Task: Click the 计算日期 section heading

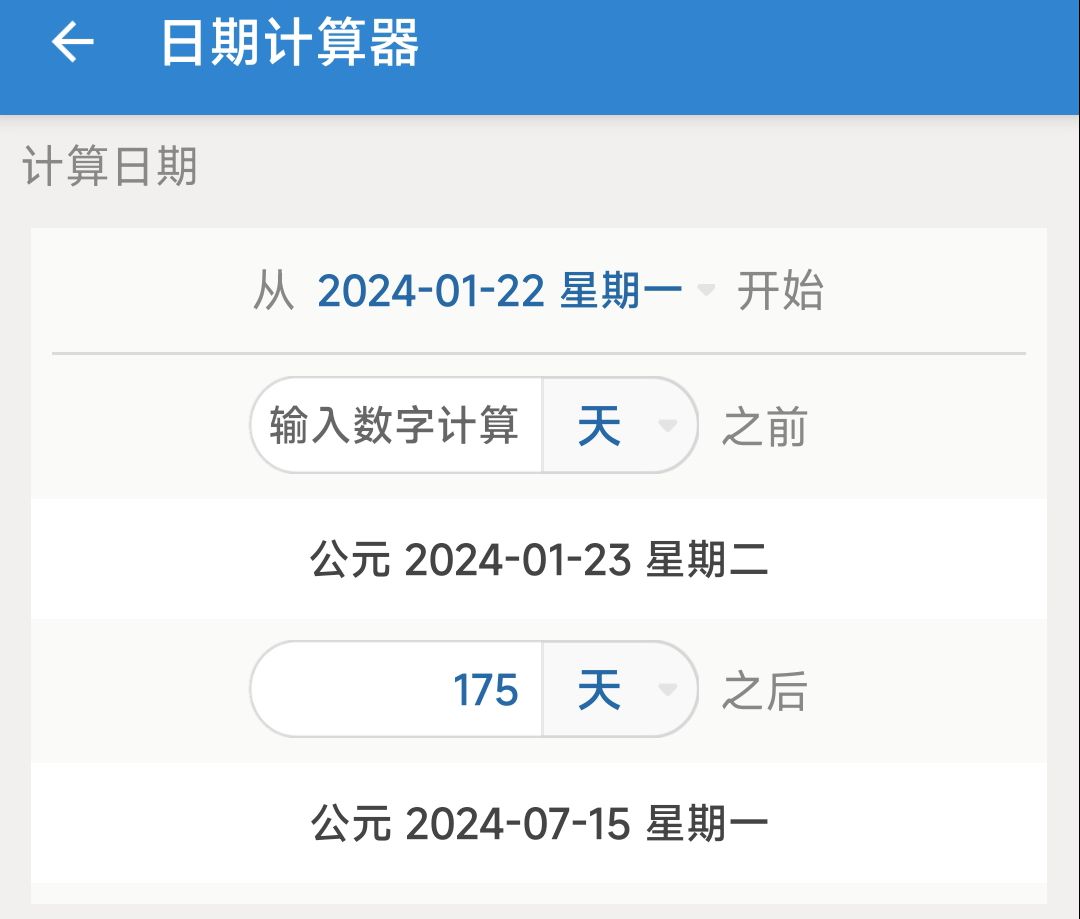Action: (x=110, y=167)
